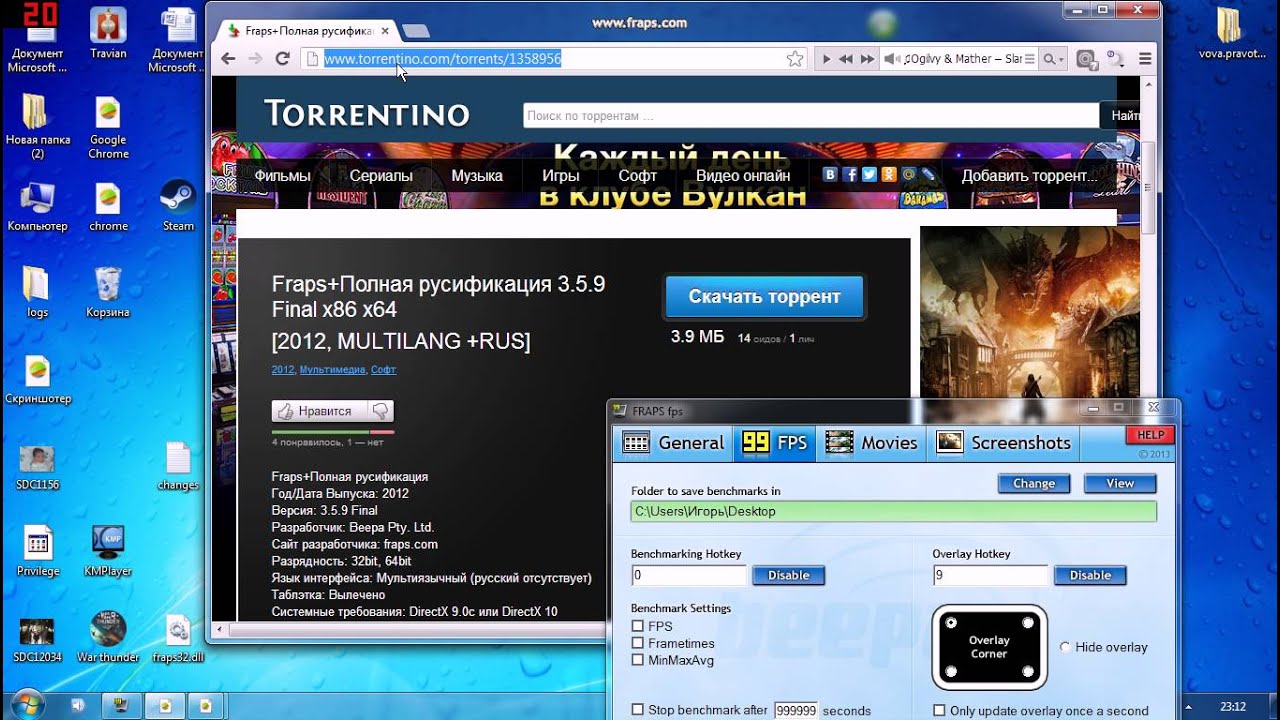Disable the Benchmarking Hotkey
This screenshot has height=720, width=1280.
pyautogui.click(x=788, y=576)
